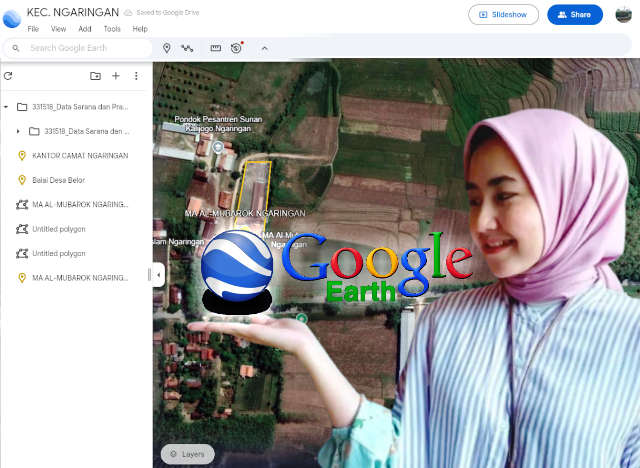640x468 pixels.
Task: Click the blue Share button
Action: [574, 15]
